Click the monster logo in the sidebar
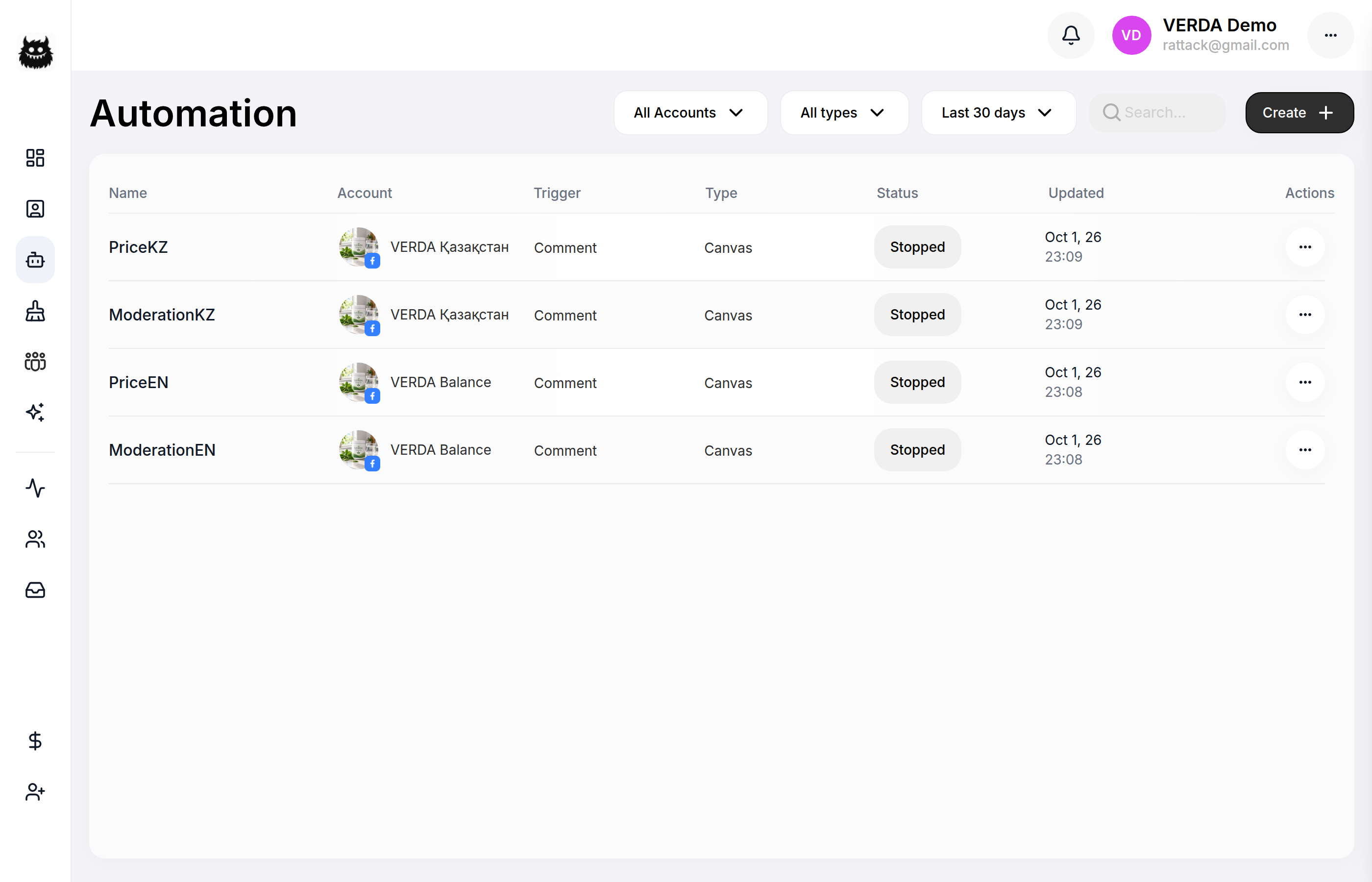The height and width of the screenshot is (882, 1372). 35,52
